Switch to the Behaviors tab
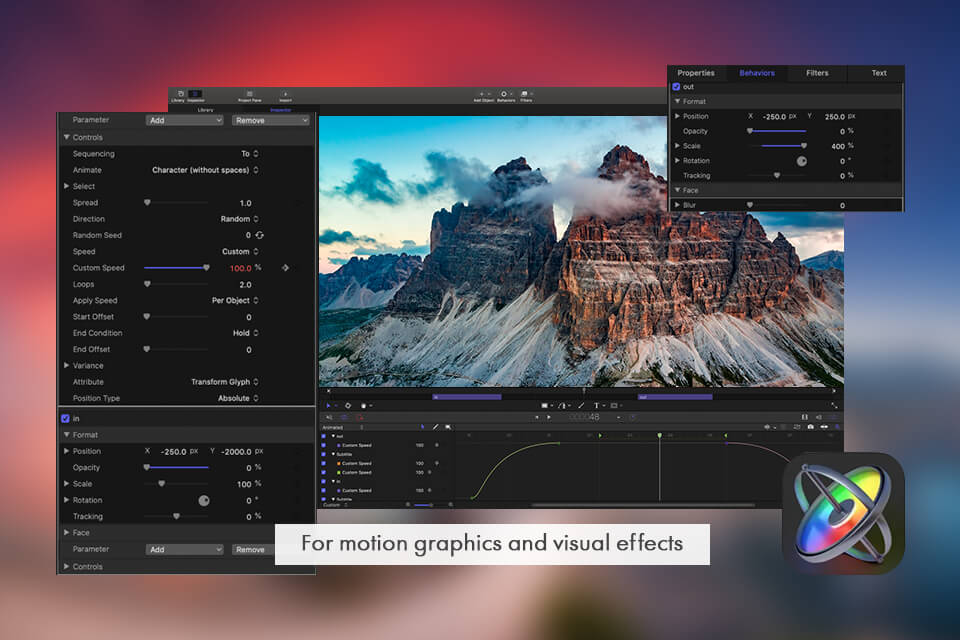 click(x=757, y=73)
